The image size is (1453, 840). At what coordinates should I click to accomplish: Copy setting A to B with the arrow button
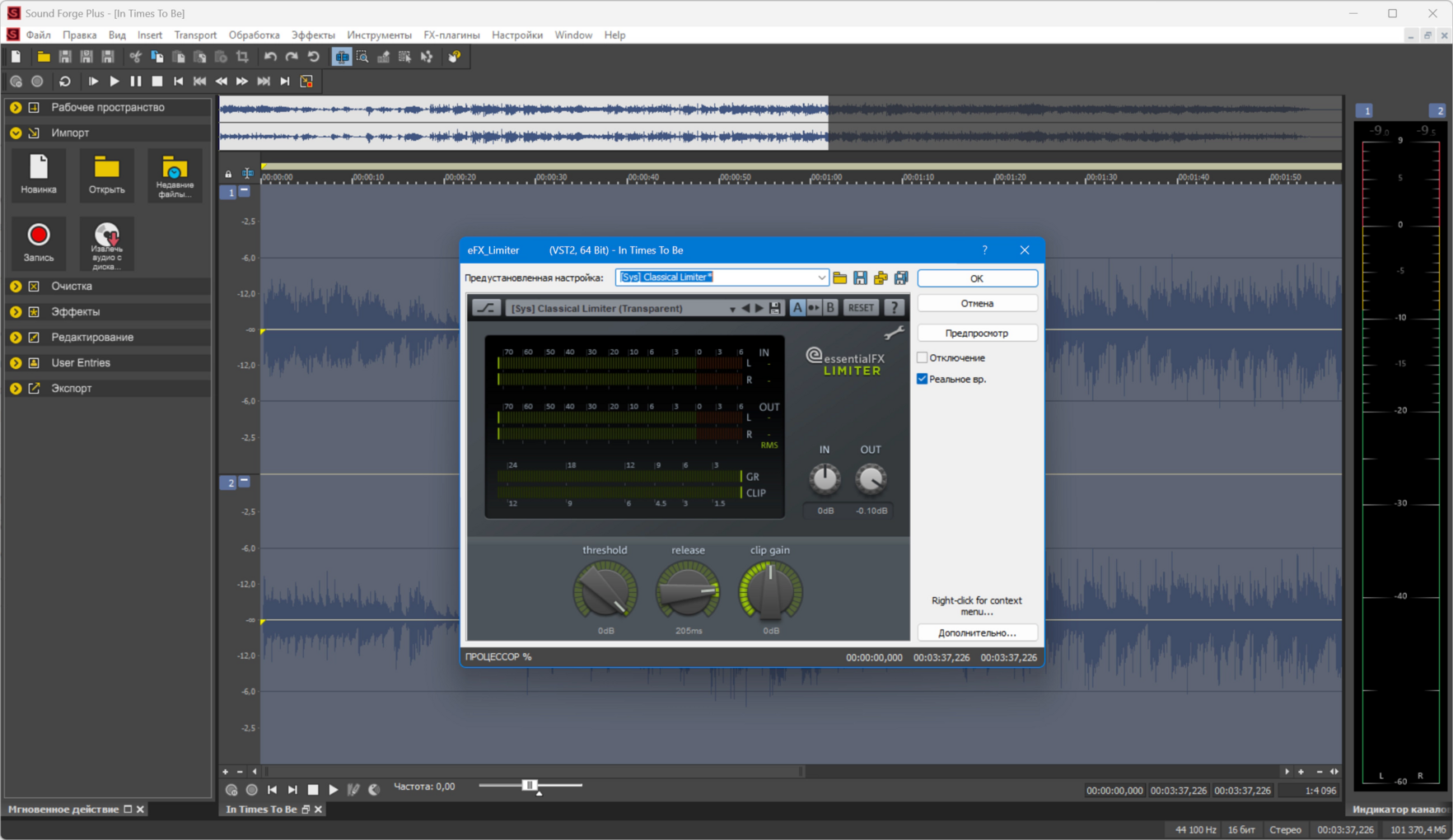click(814, 308)
